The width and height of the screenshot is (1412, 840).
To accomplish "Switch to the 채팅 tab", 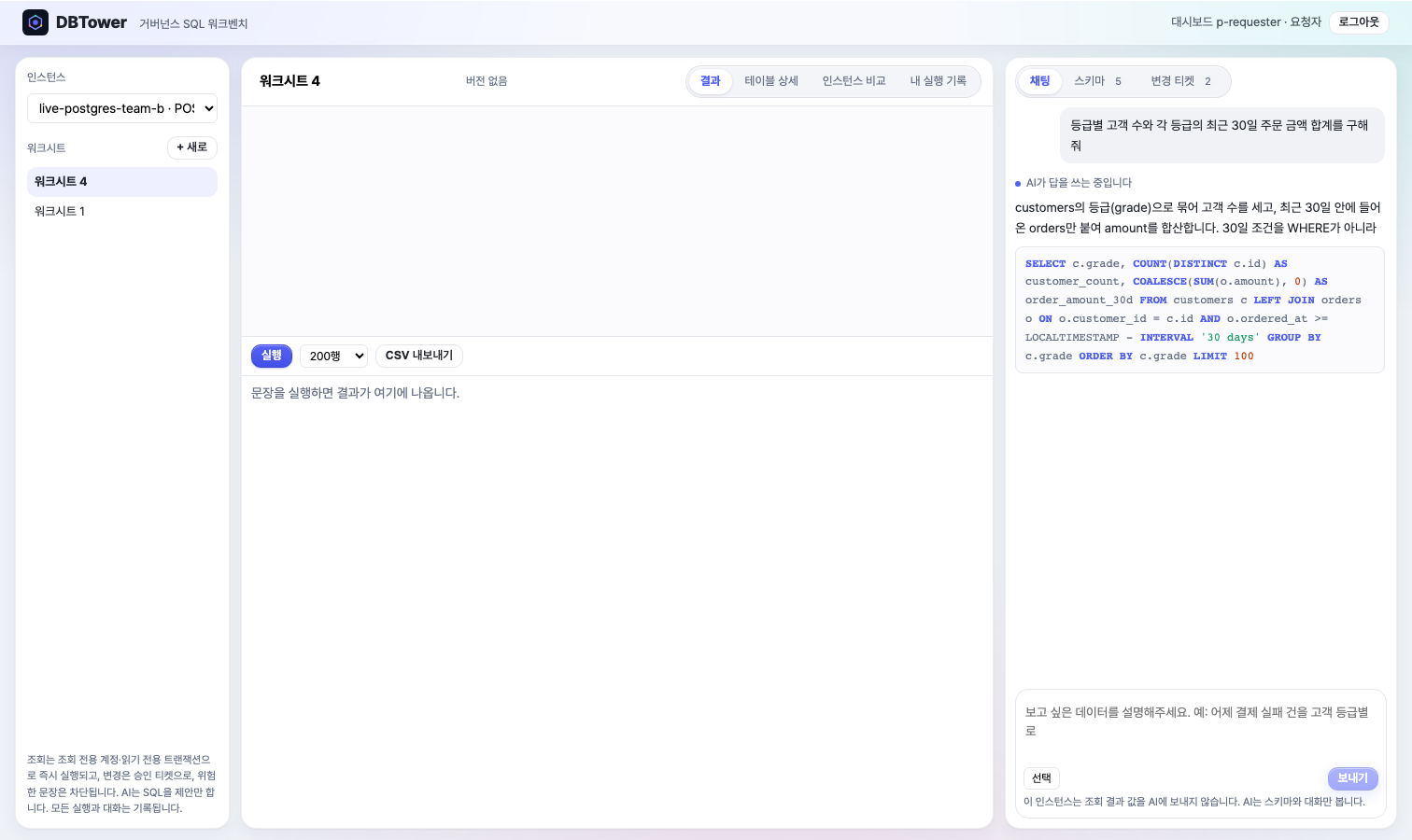I will click(1039, 81).
